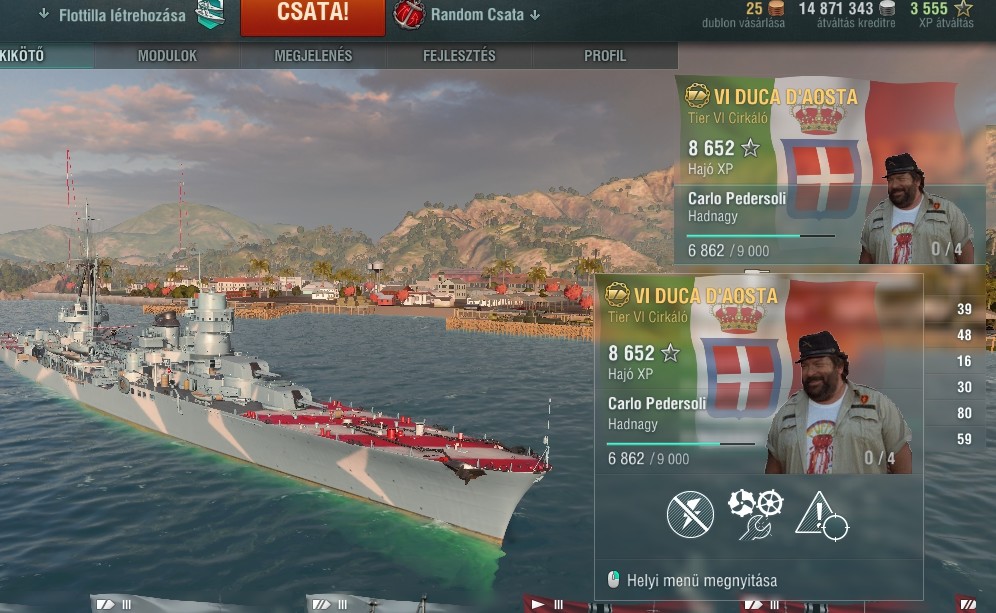Click the átváltás kreditre link

click(856, 23)
